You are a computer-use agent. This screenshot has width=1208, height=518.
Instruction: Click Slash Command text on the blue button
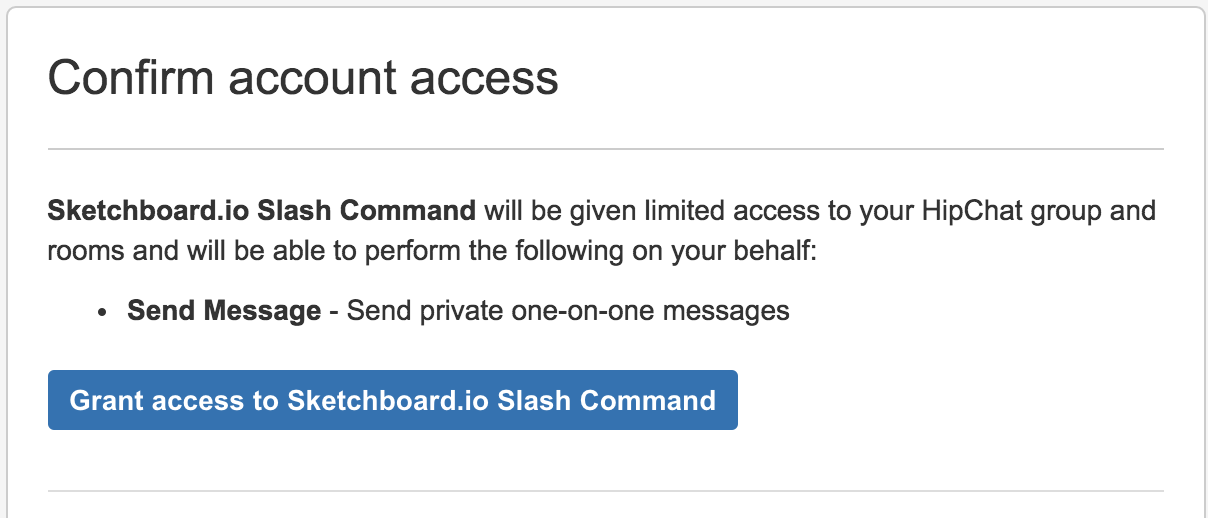pos(607,400)
